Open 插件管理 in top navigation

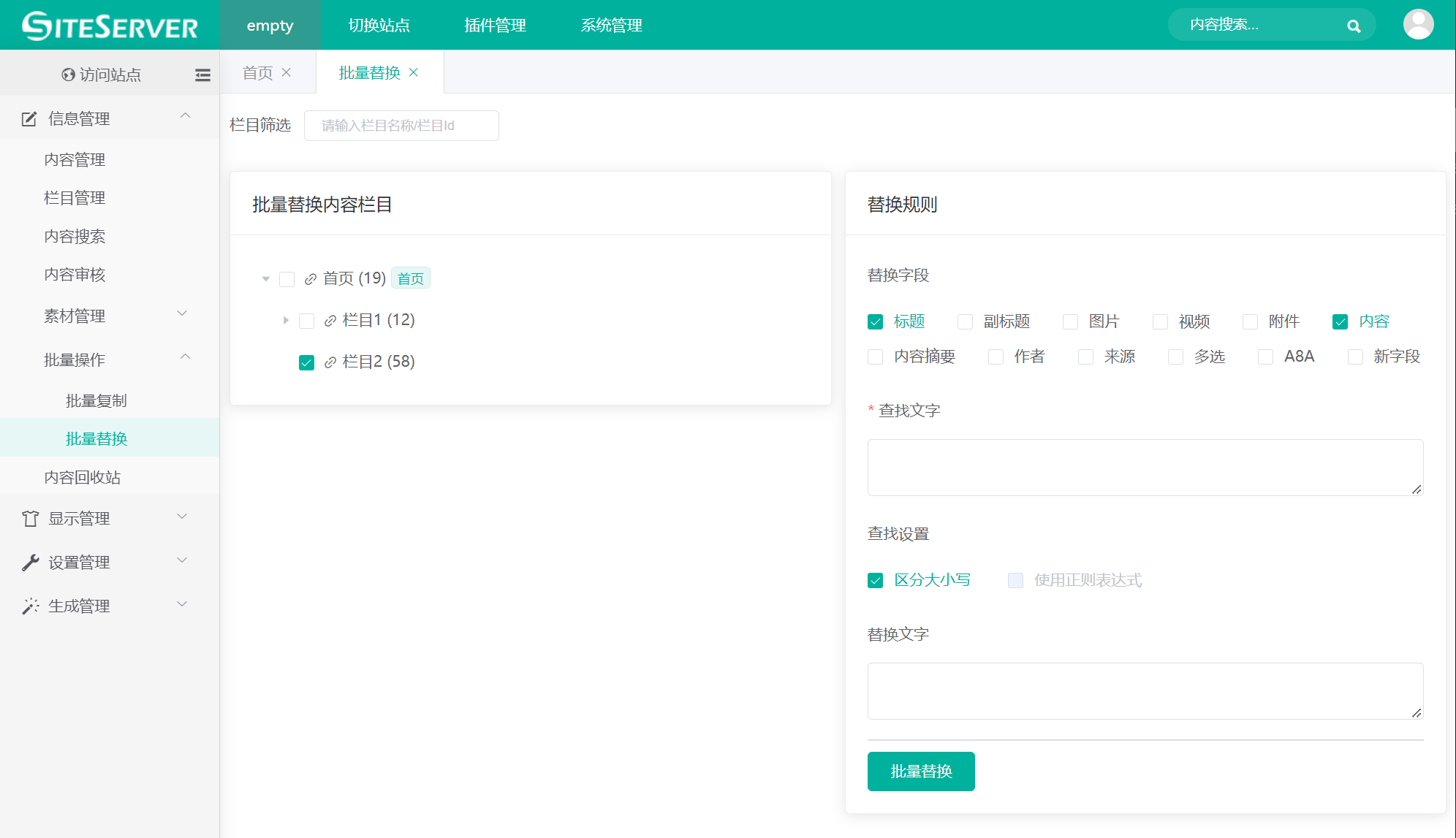[495, 26]
